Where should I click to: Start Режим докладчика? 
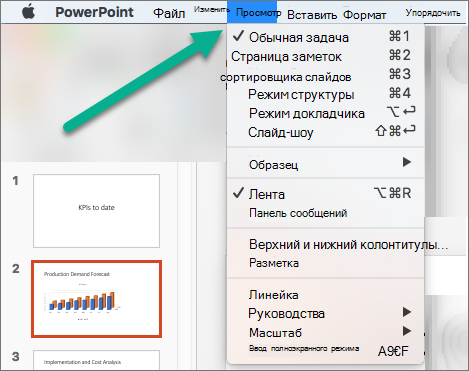point(325,113)
